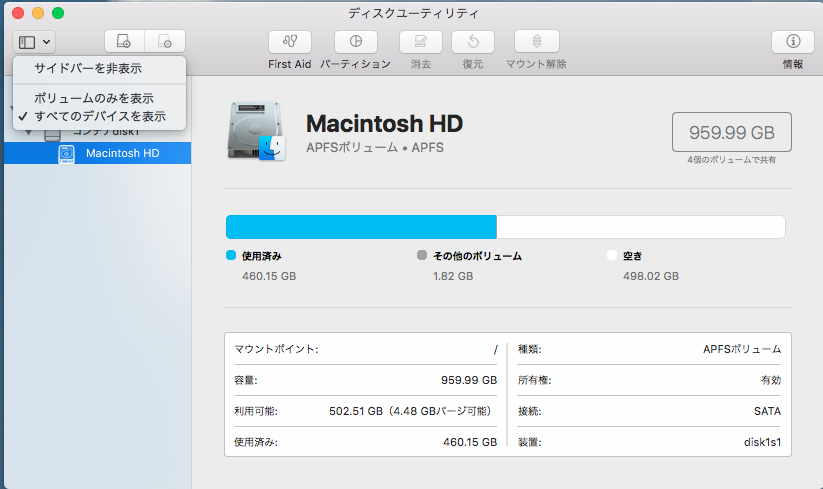This screenshot has height=489, width=823.
Task: Click the 4個のボリュームで共有 caption
Action: (x=732, y=160)
